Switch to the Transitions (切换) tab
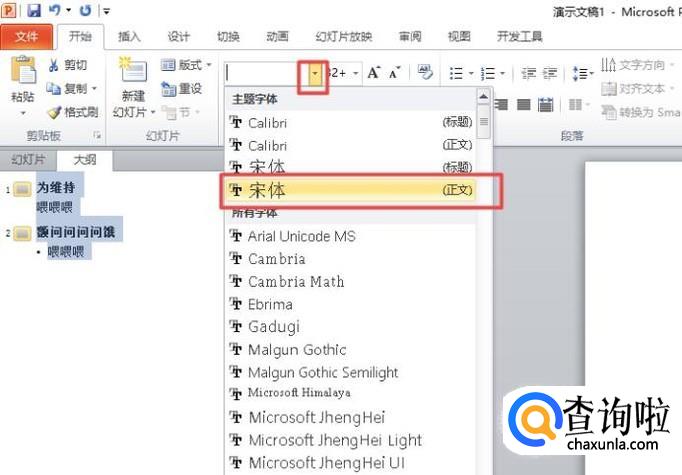This screenshot has height=475, width=682. pyautogui.click(x=228, y=37)
